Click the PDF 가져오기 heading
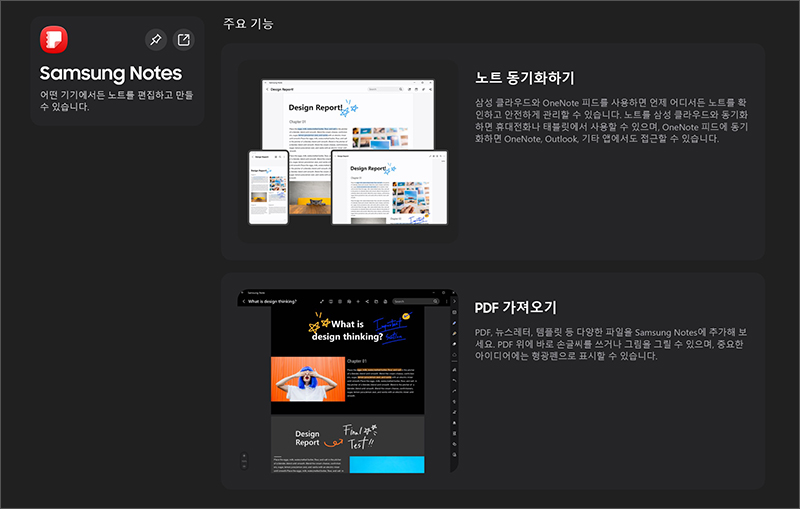The height and width of the screenshot is (509, 800). click(x=515, y=308)
